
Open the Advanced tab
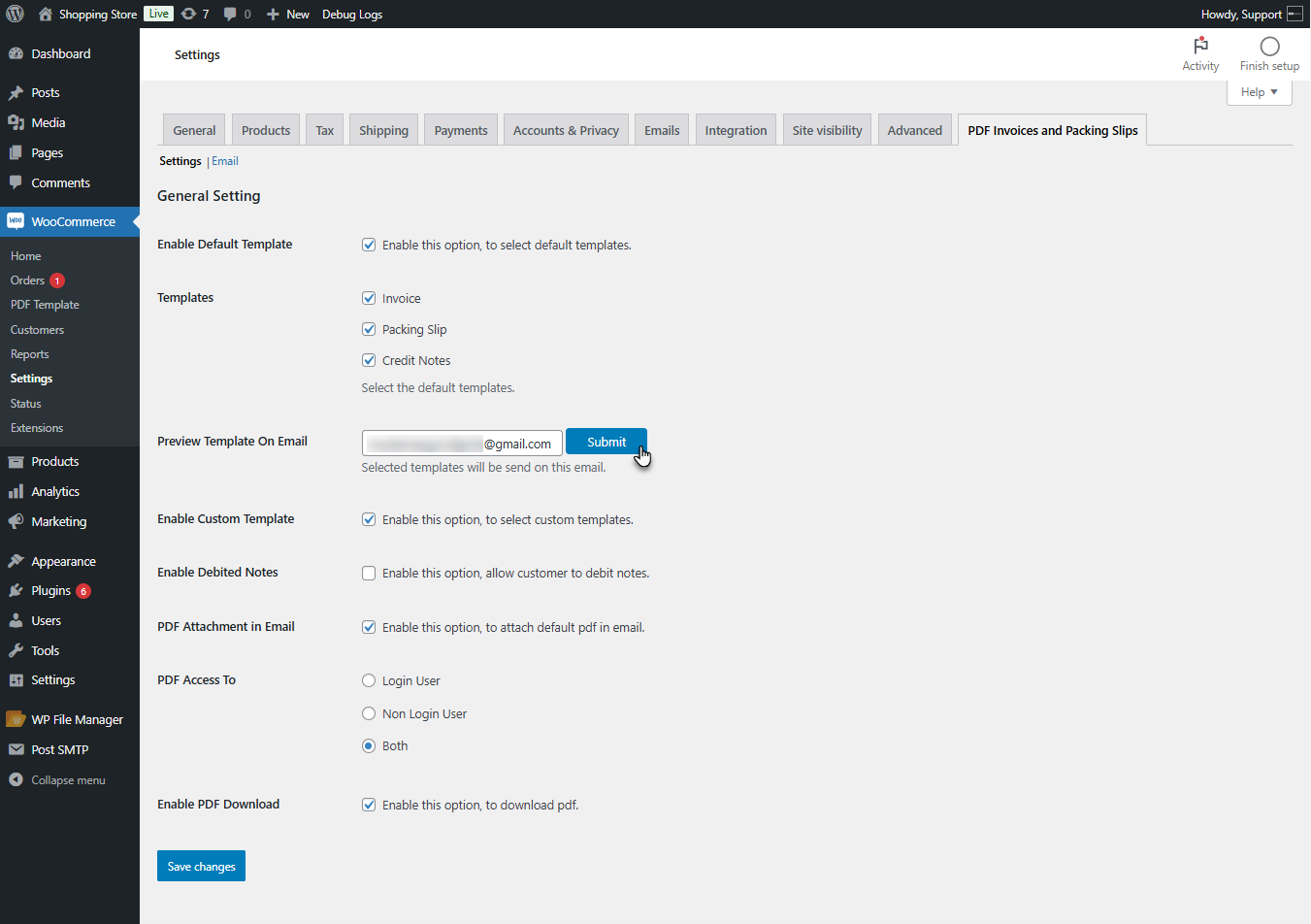point(914,130)
